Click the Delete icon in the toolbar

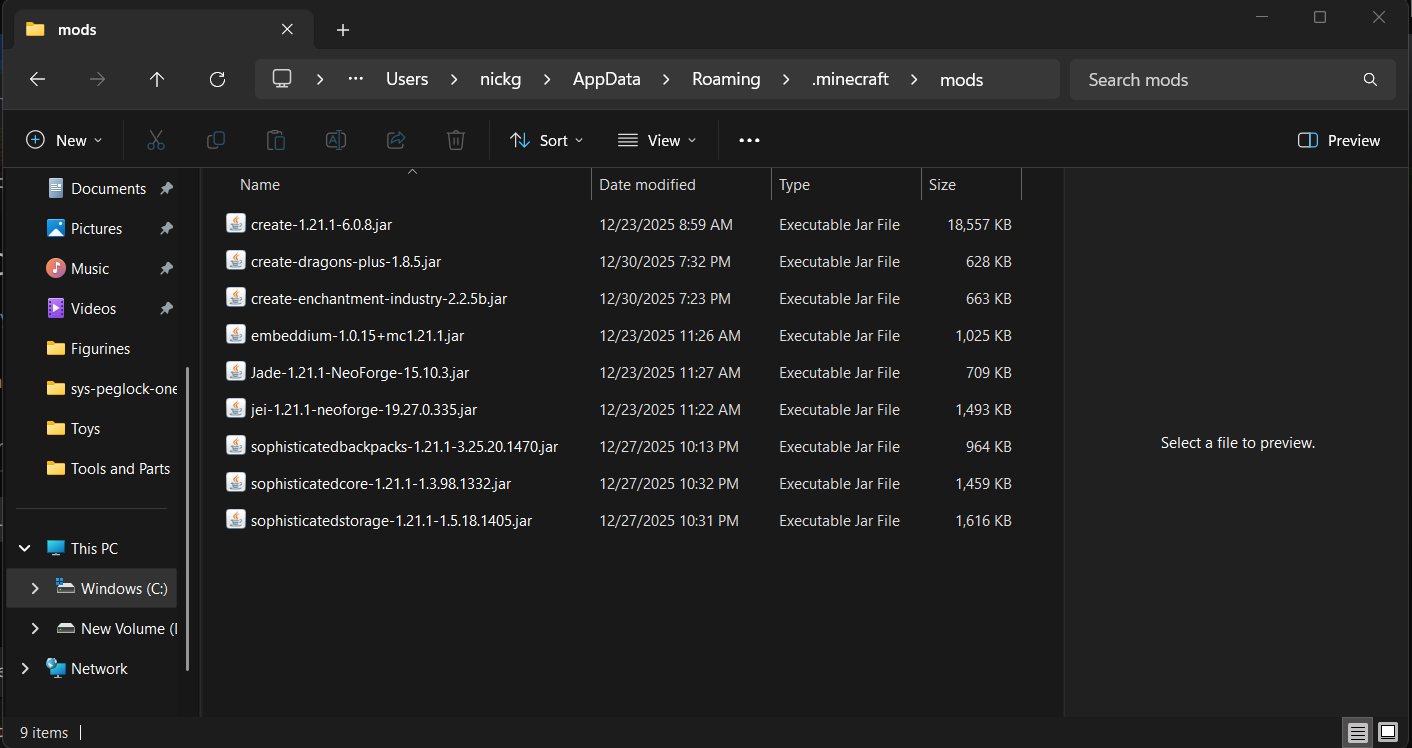[456, 140]
